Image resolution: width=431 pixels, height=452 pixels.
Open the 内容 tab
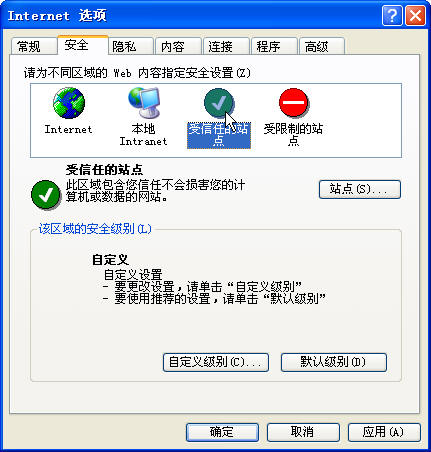tap(178, 46)
